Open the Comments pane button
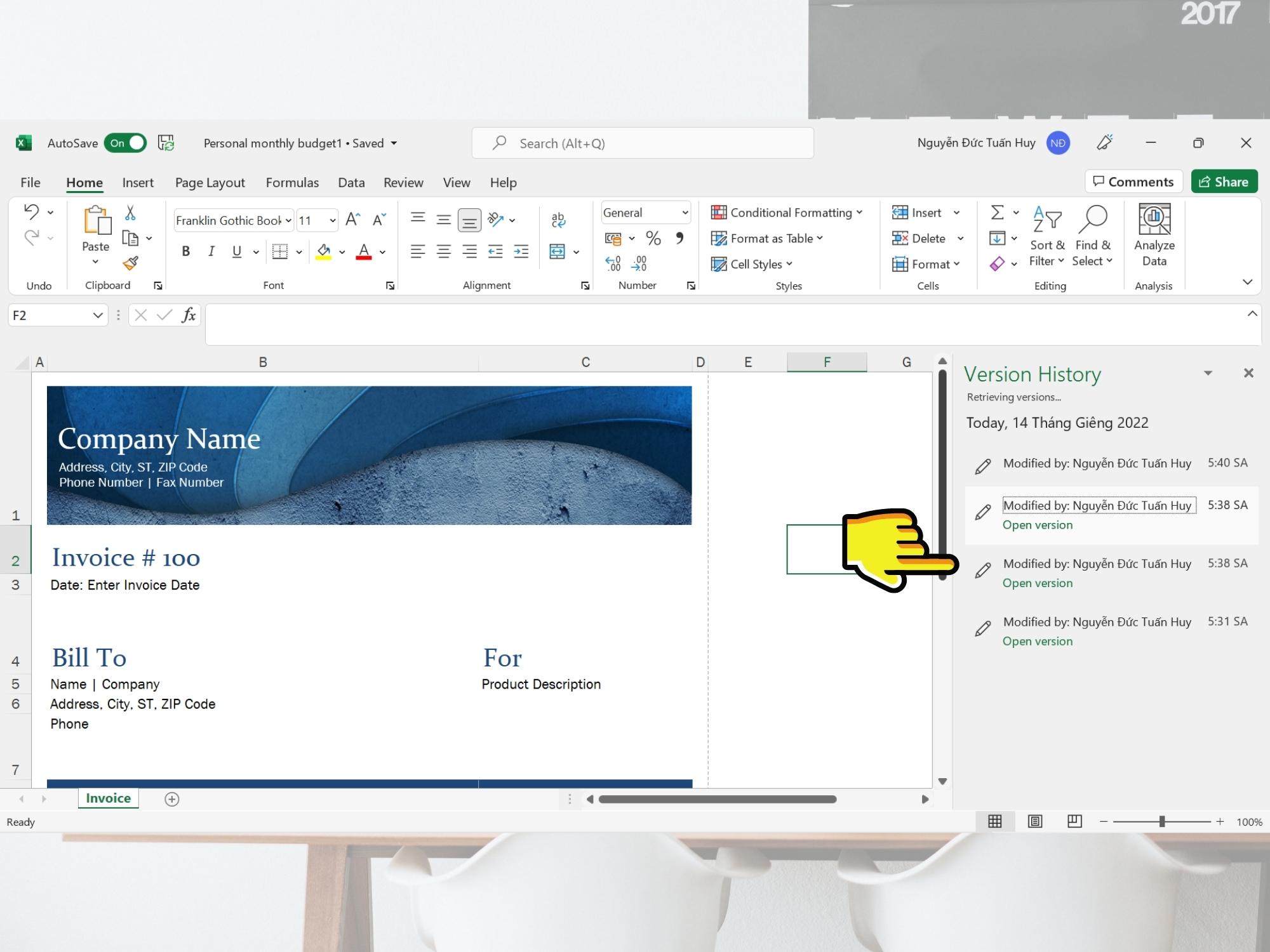This screenshot has height=952, width=1270. tap(1134, 182)
